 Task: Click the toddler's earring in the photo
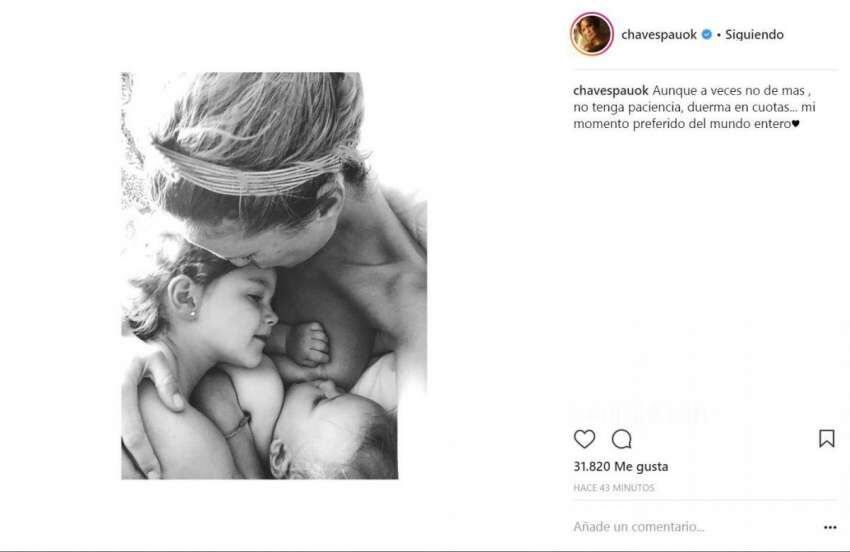(x=192, y=313)
